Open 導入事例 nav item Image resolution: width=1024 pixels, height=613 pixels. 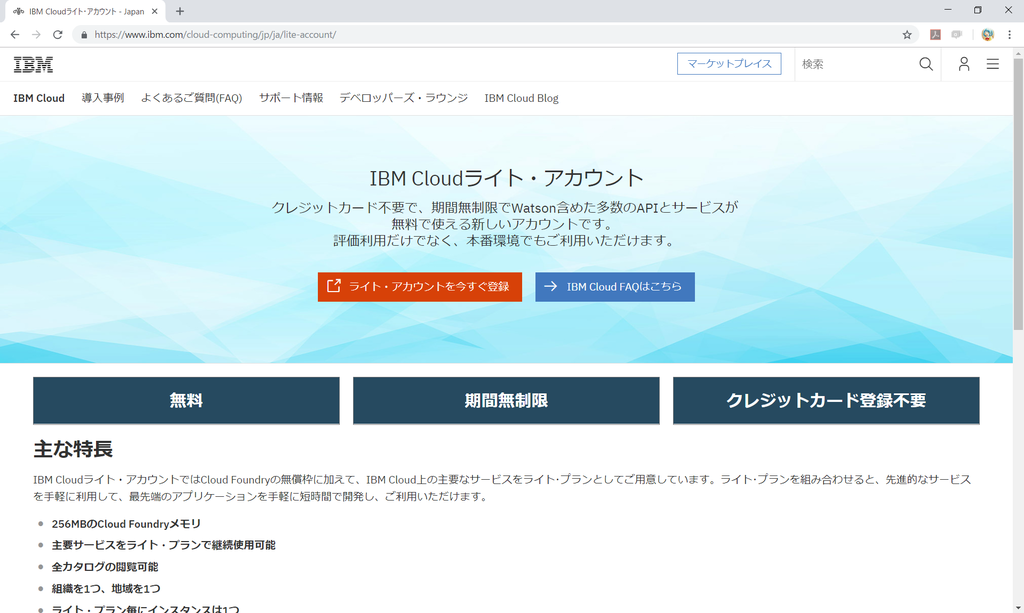103,98
